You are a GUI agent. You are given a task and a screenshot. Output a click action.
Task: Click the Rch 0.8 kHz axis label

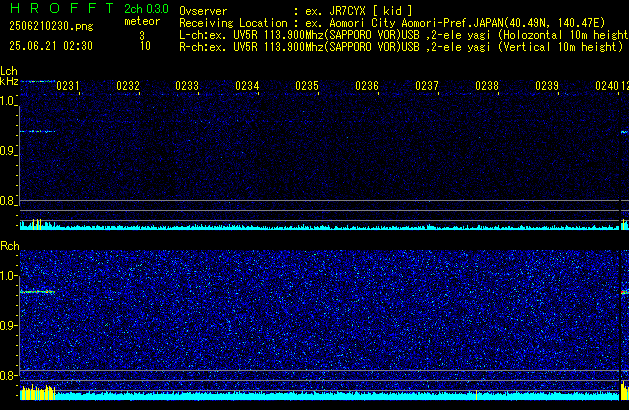click(8, 375)
